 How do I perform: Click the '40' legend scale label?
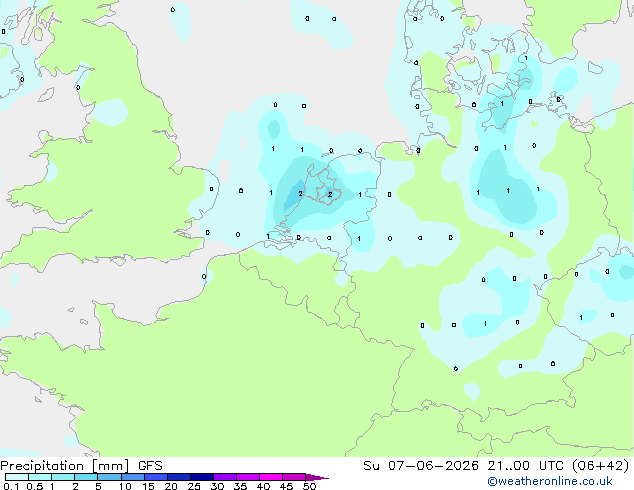click(x=263, y=486)
